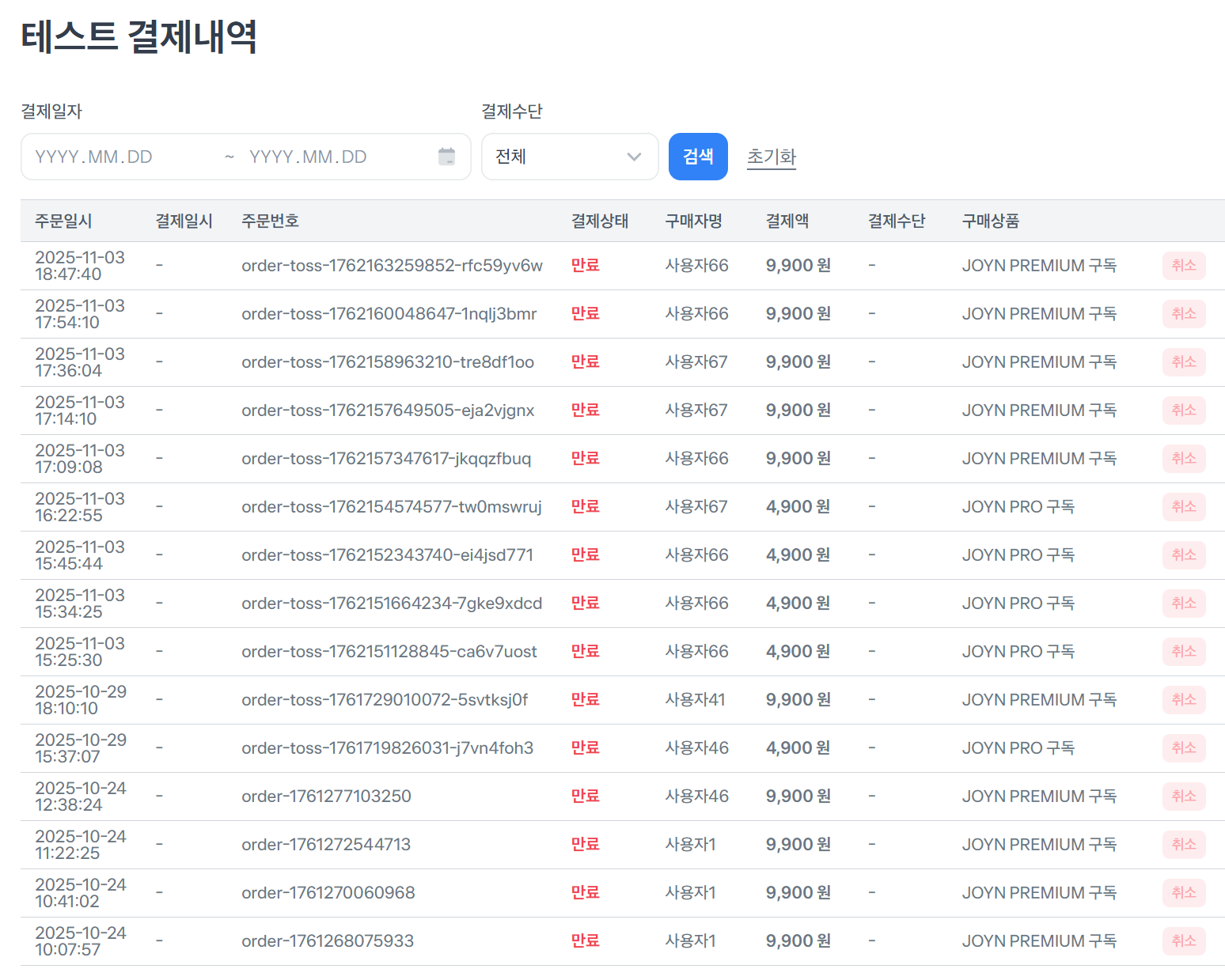Cancel order-toss-1762154574577-tw0mswruj with 취소
The width and height of the screenshot is (1225, 980).
point(1184,507)
